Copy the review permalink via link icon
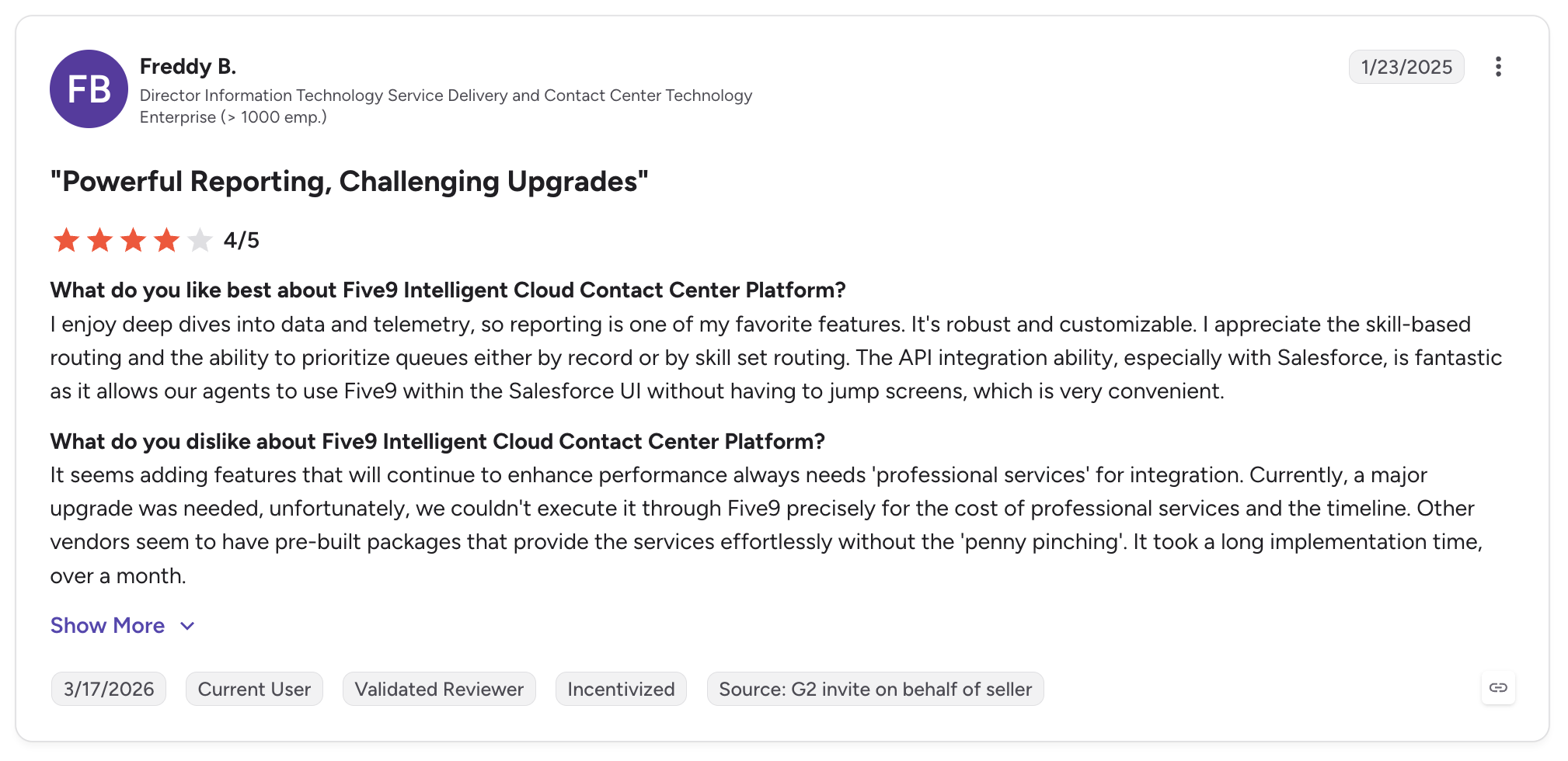This screenshot has width=1568, height=761. point(1498,688)
